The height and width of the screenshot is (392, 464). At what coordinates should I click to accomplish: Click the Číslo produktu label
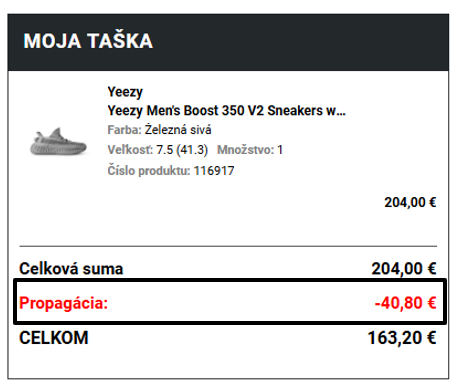click(x=149, y=171)
